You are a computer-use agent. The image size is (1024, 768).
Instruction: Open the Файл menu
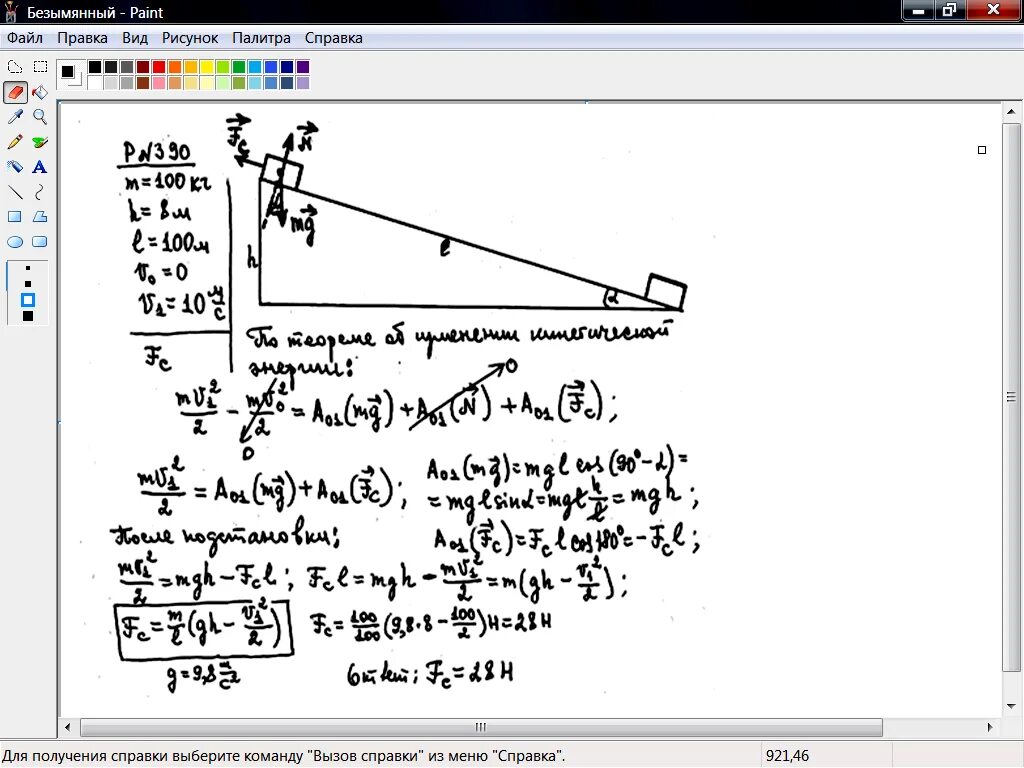pos(25,38)
